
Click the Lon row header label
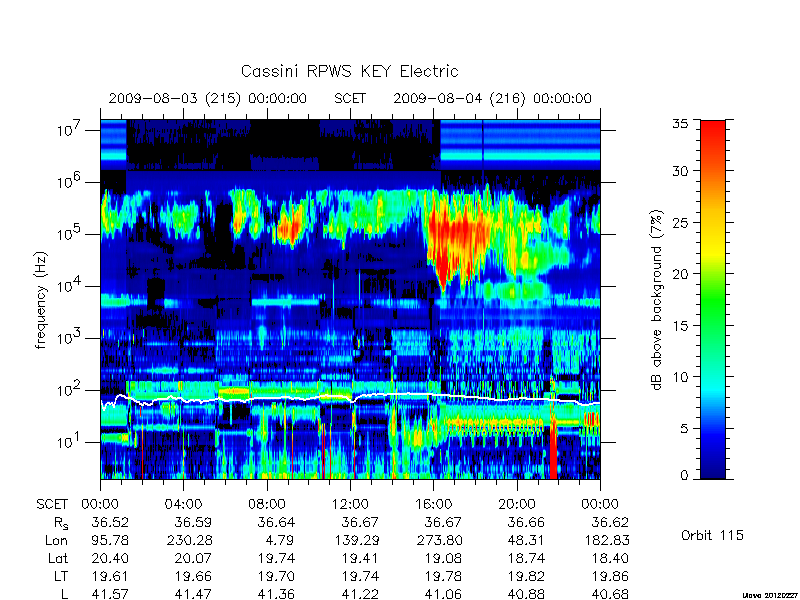pos(56,540)
